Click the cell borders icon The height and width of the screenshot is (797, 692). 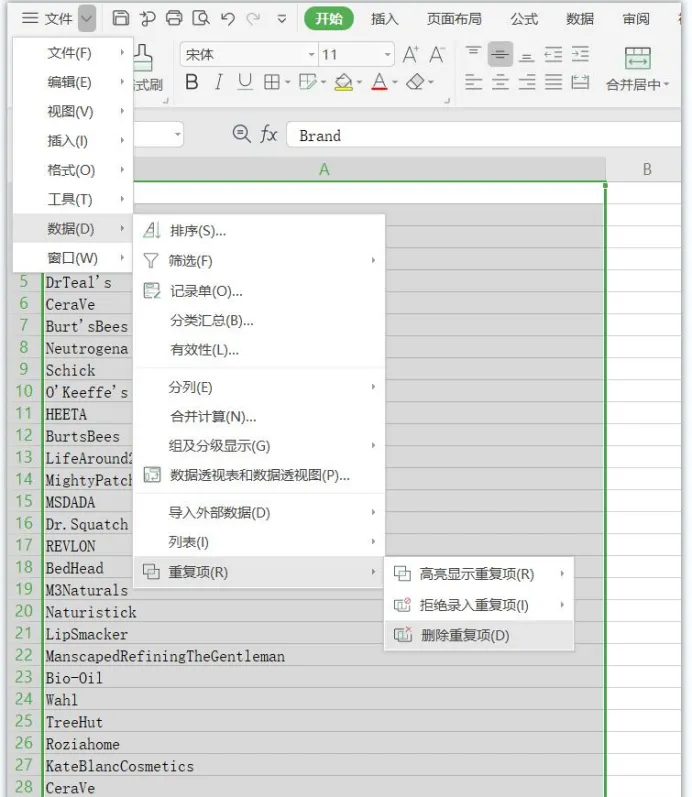(x=272, y=82)
